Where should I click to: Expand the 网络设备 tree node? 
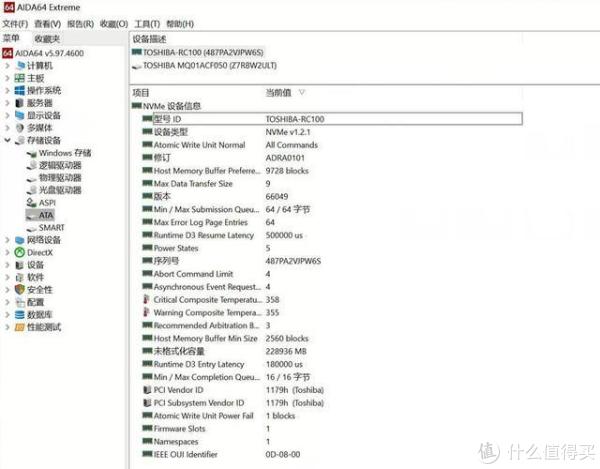click(7, 240)
